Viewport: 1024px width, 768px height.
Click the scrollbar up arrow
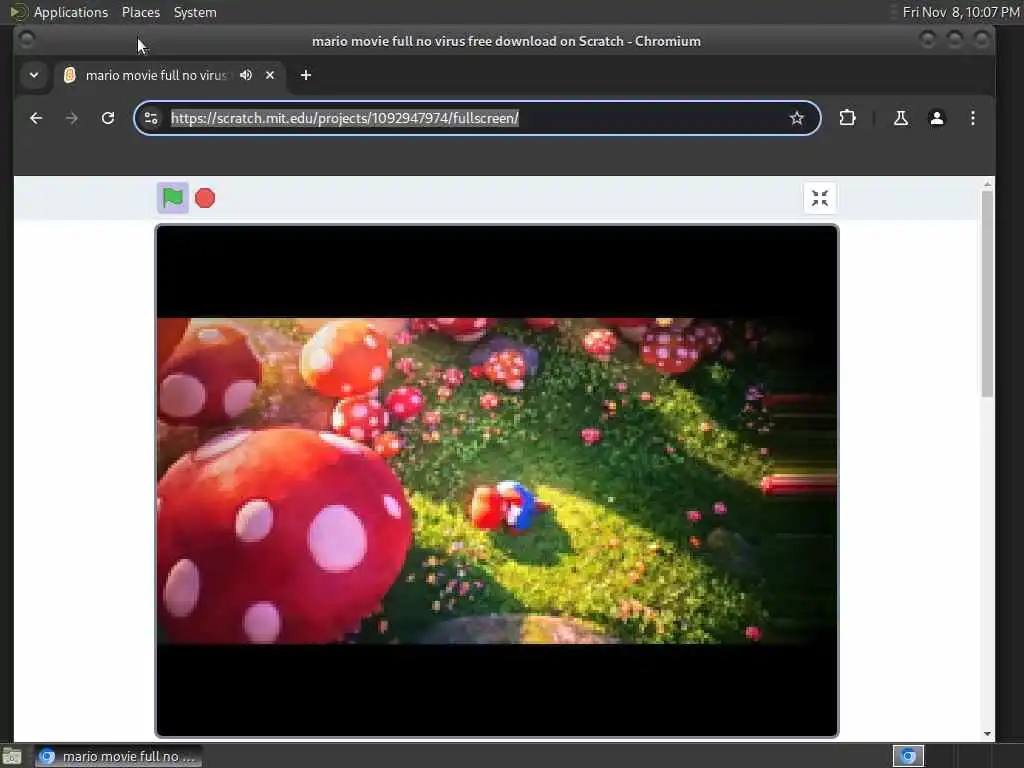coord(987,185)
